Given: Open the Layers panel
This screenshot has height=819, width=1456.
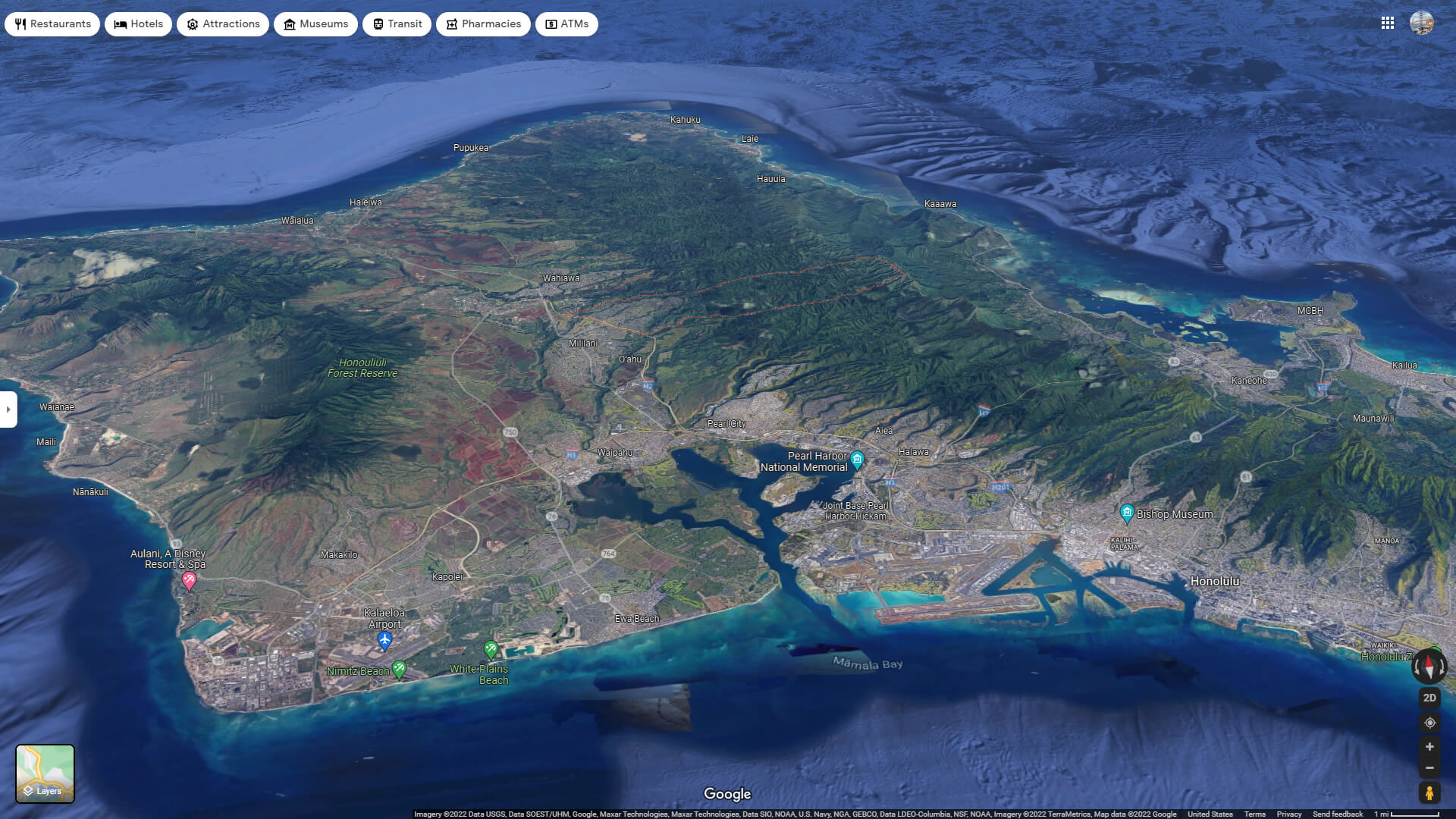Looking at the screenshot, I should [45, 773].
